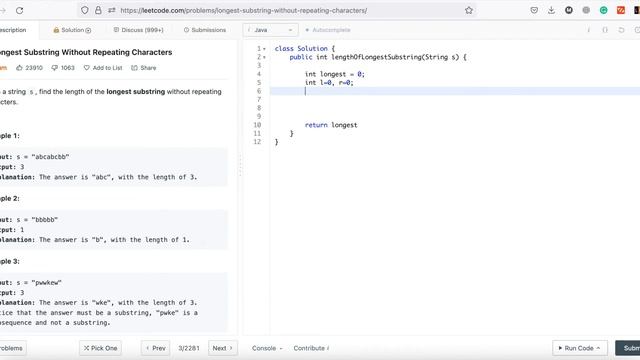The height and width of the screenshot is (360, 640).
Task: Click the curly braces format icon
Action: tap(605, 30)
